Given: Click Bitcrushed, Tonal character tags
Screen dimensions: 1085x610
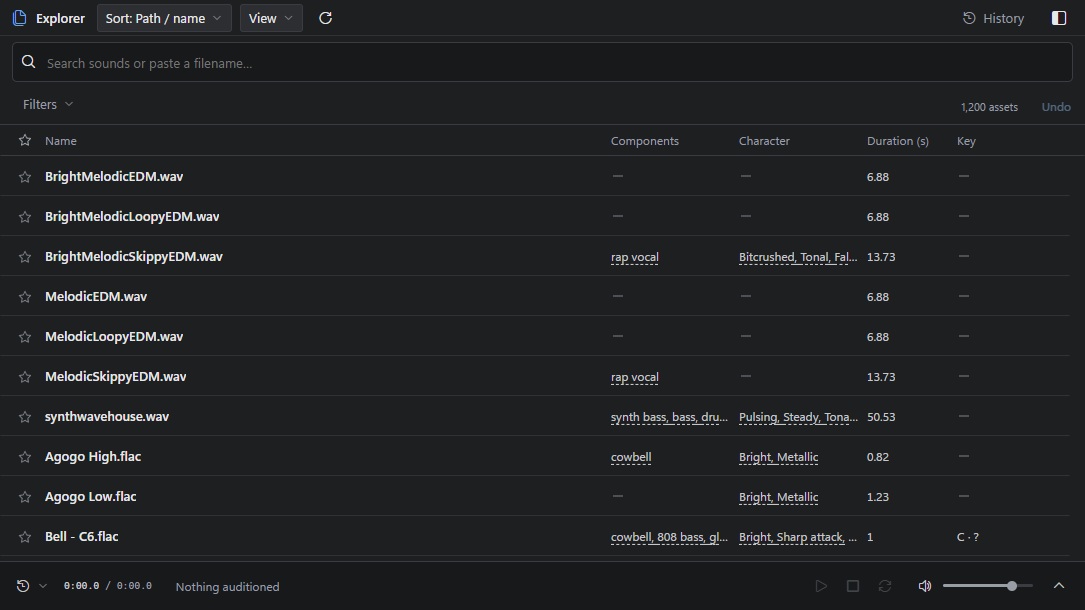Looking at the screenshot, I should click(798, 257).
